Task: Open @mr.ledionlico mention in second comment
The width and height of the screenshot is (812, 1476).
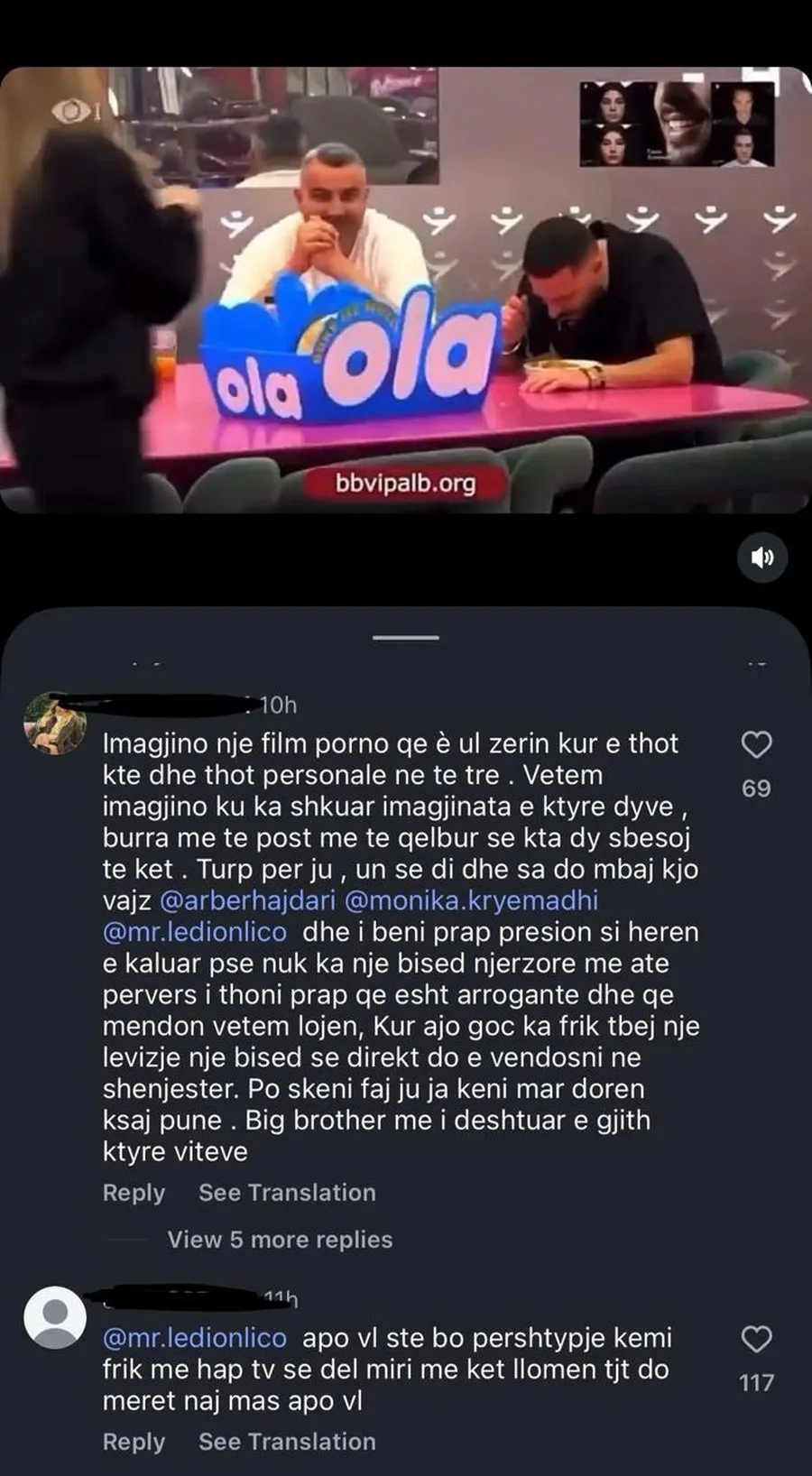Action: pyautogui.click(x=195, y=1338)
